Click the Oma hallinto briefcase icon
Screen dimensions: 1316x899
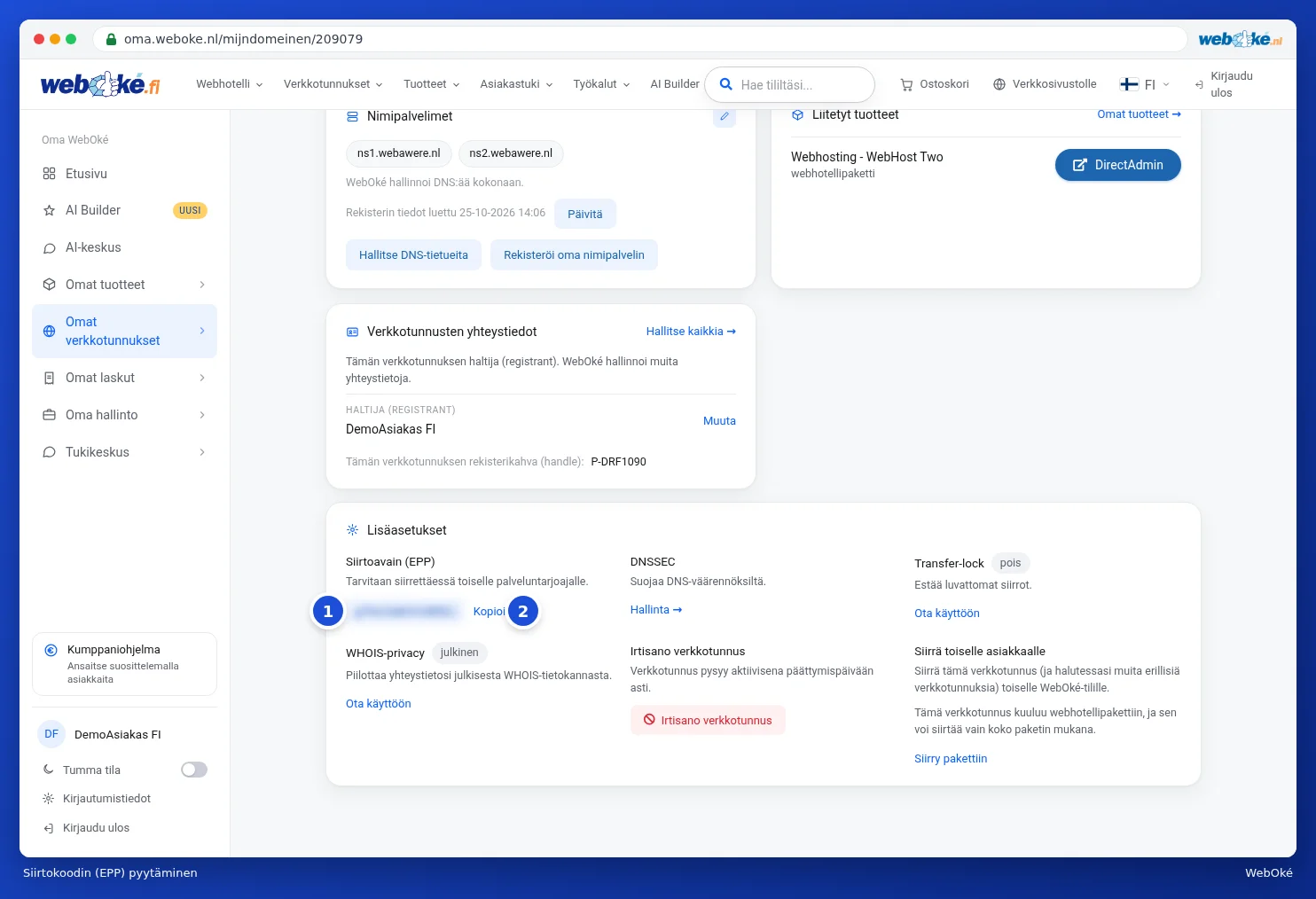50,415
